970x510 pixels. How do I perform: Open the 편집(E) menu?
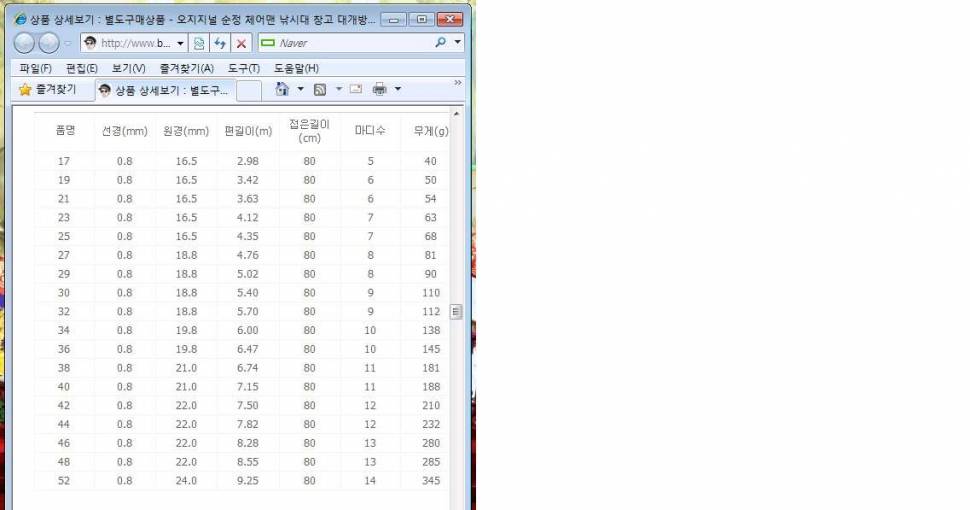(x=82, y=68)
